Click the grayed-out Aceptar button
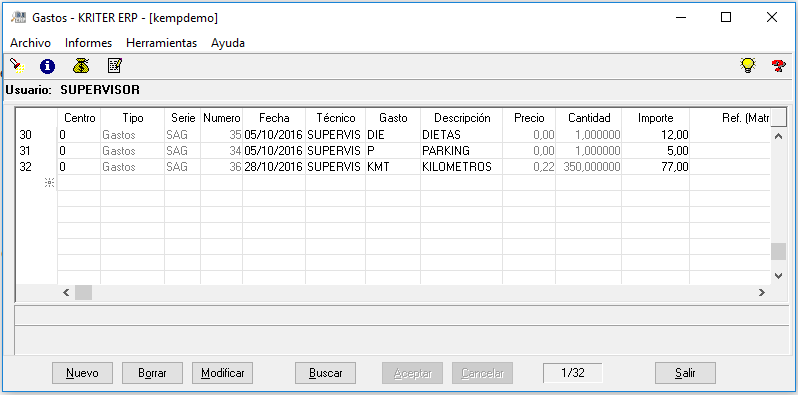This screenshot has height=395, width=798. [413, 373]
